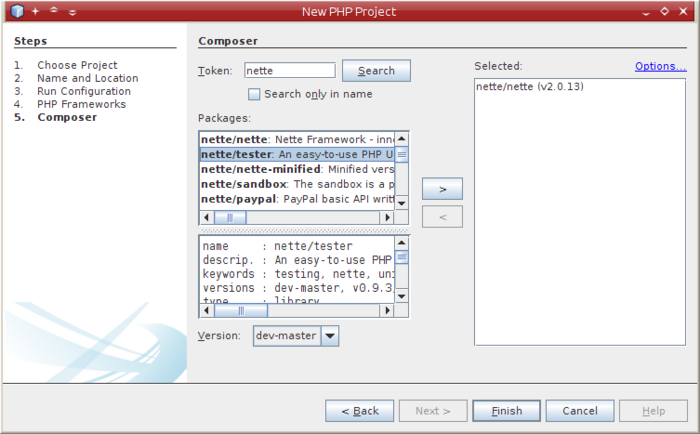Close the New PHP Project dialog

(683, 11)
